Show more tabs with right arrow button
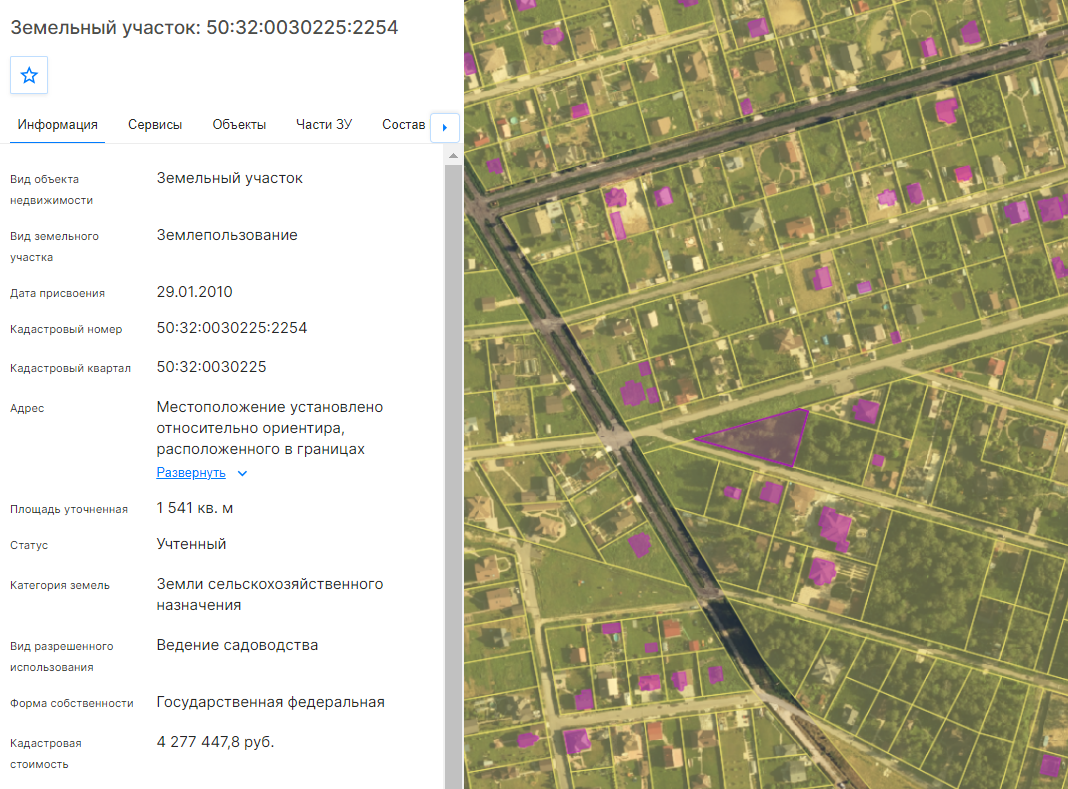The image size is (1068, 789). [445, 127]
